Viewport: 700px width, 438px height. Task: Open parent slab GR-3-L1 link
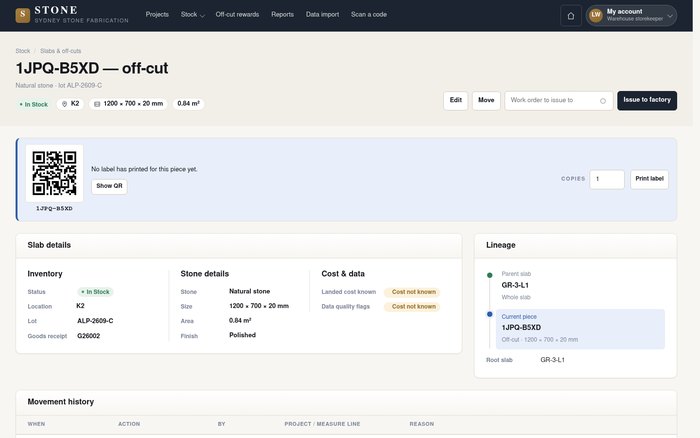(515, 285)
